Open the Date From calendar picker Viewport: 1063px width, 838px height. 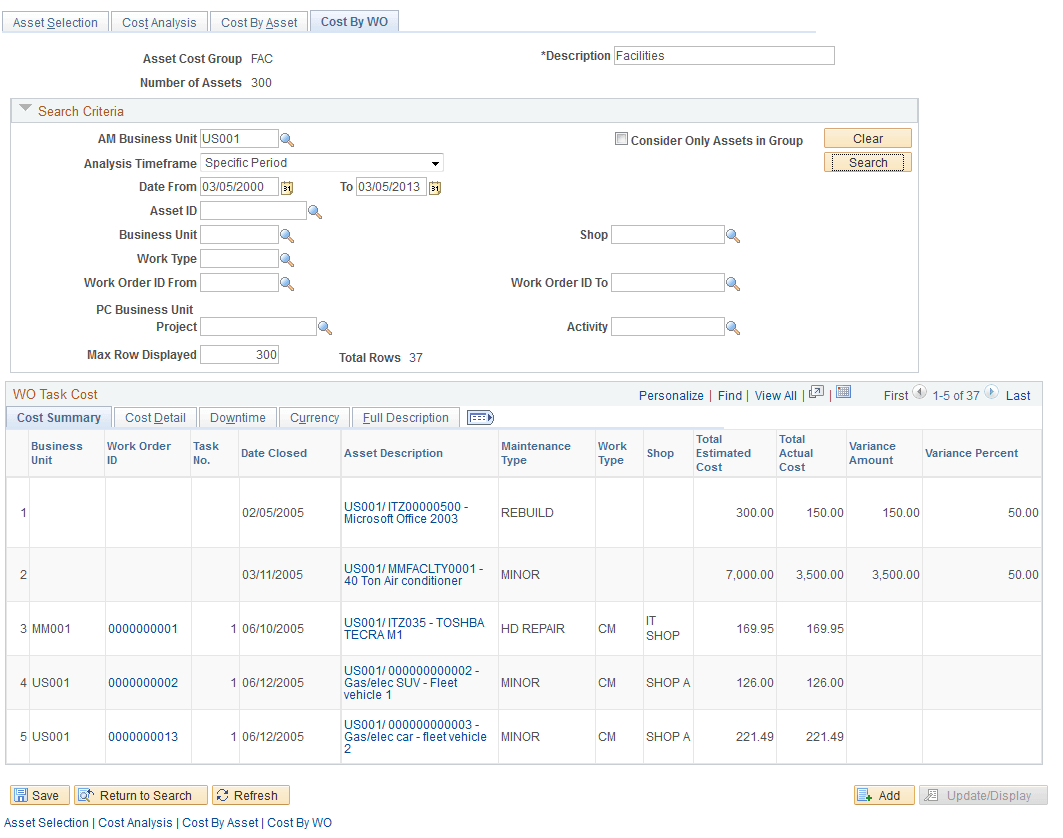tap(288, 187)
